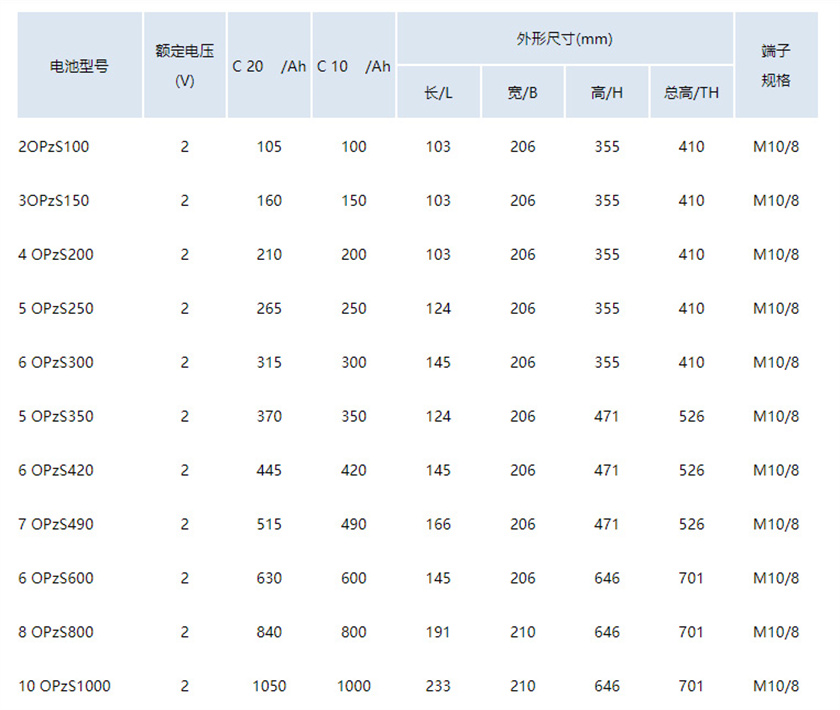Image resolution: width=840 pixels, height=710 pixels.
Task: Select the M10/8 cell for 6 OPzS600
Action: 777,578
